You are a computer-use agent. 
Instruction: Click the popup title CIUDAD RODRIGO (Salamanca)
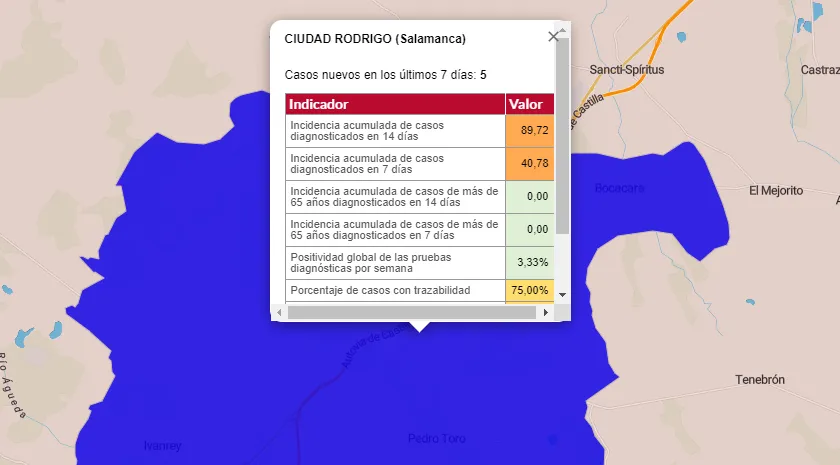pyautogui.click(x=374, y=39)
